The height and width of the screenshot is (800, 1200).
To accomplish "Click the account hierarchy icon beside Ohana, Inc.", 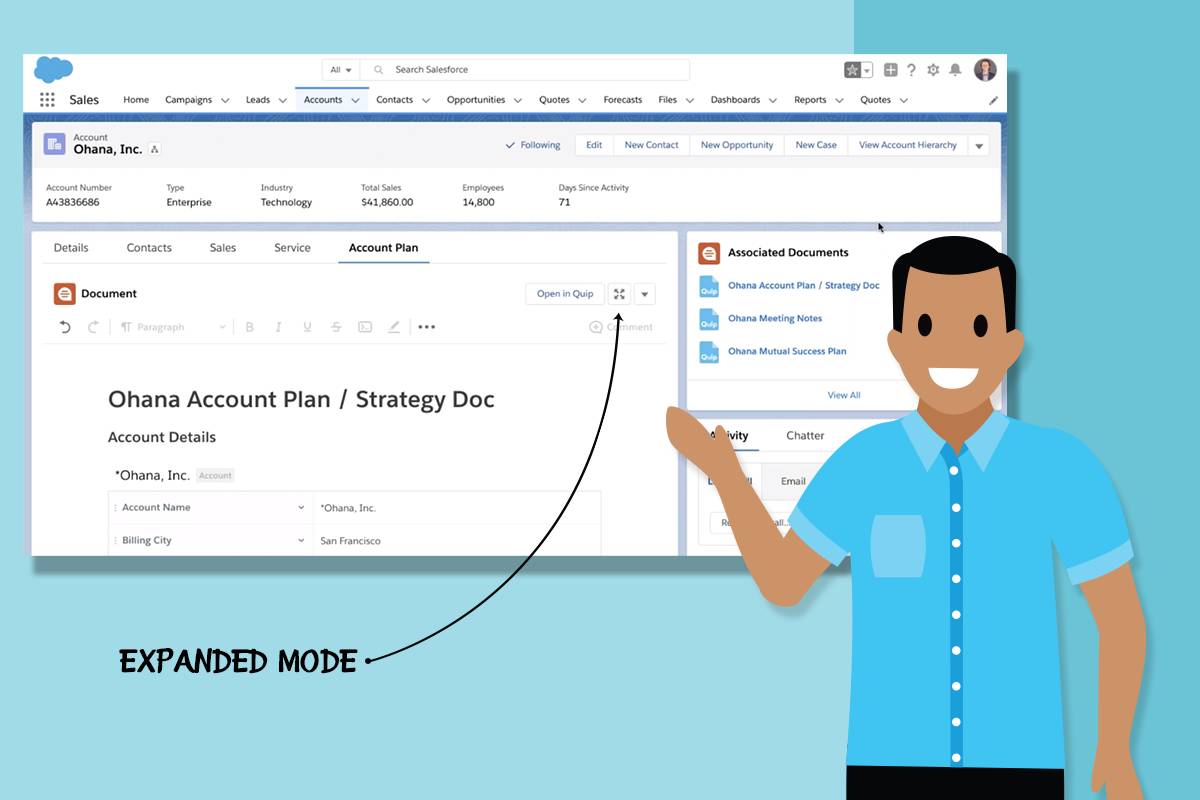I will pos(155,149).
